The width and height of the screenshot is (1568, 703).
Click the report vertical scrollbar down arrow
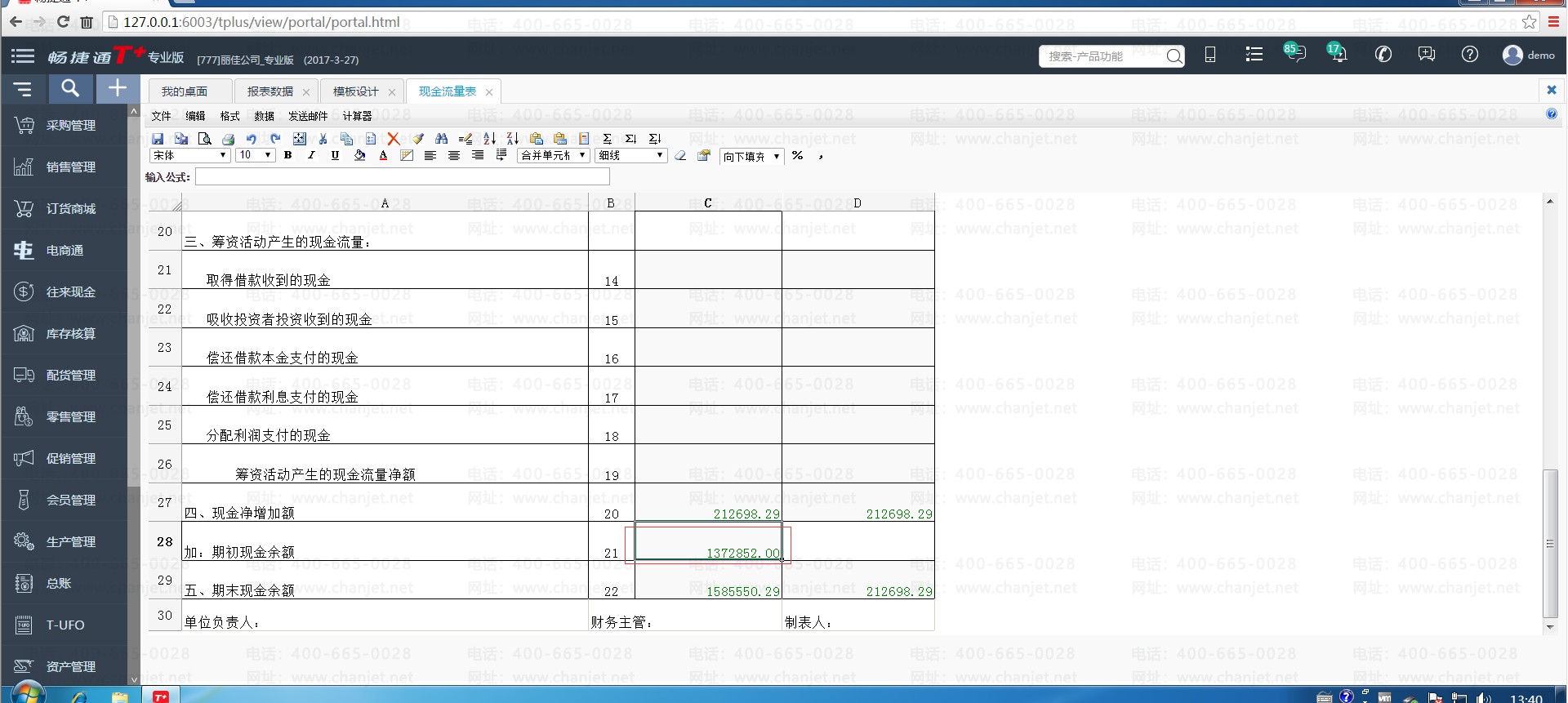coord(1550,627)
